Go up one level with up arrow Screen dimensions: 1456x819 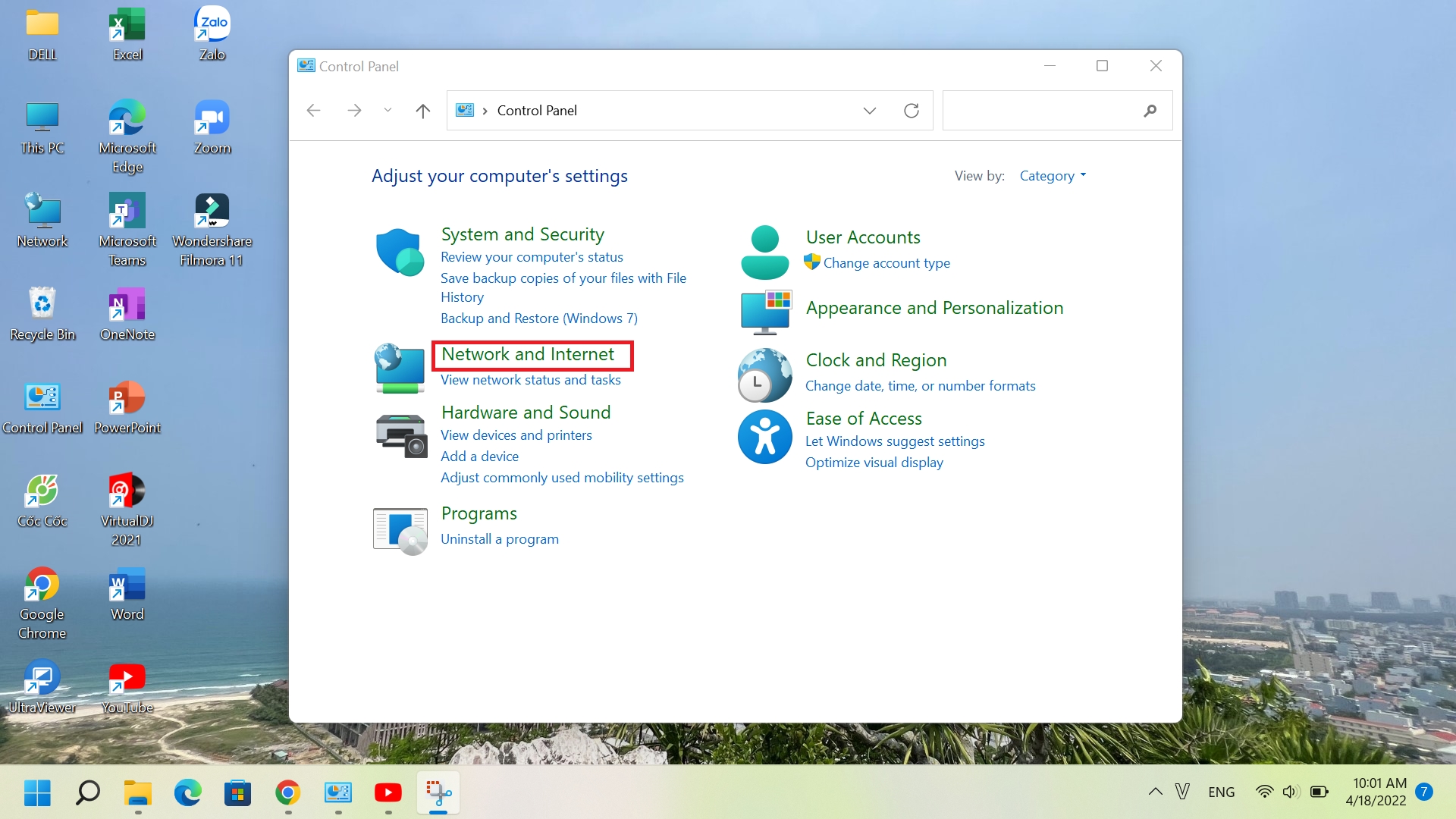423,111
